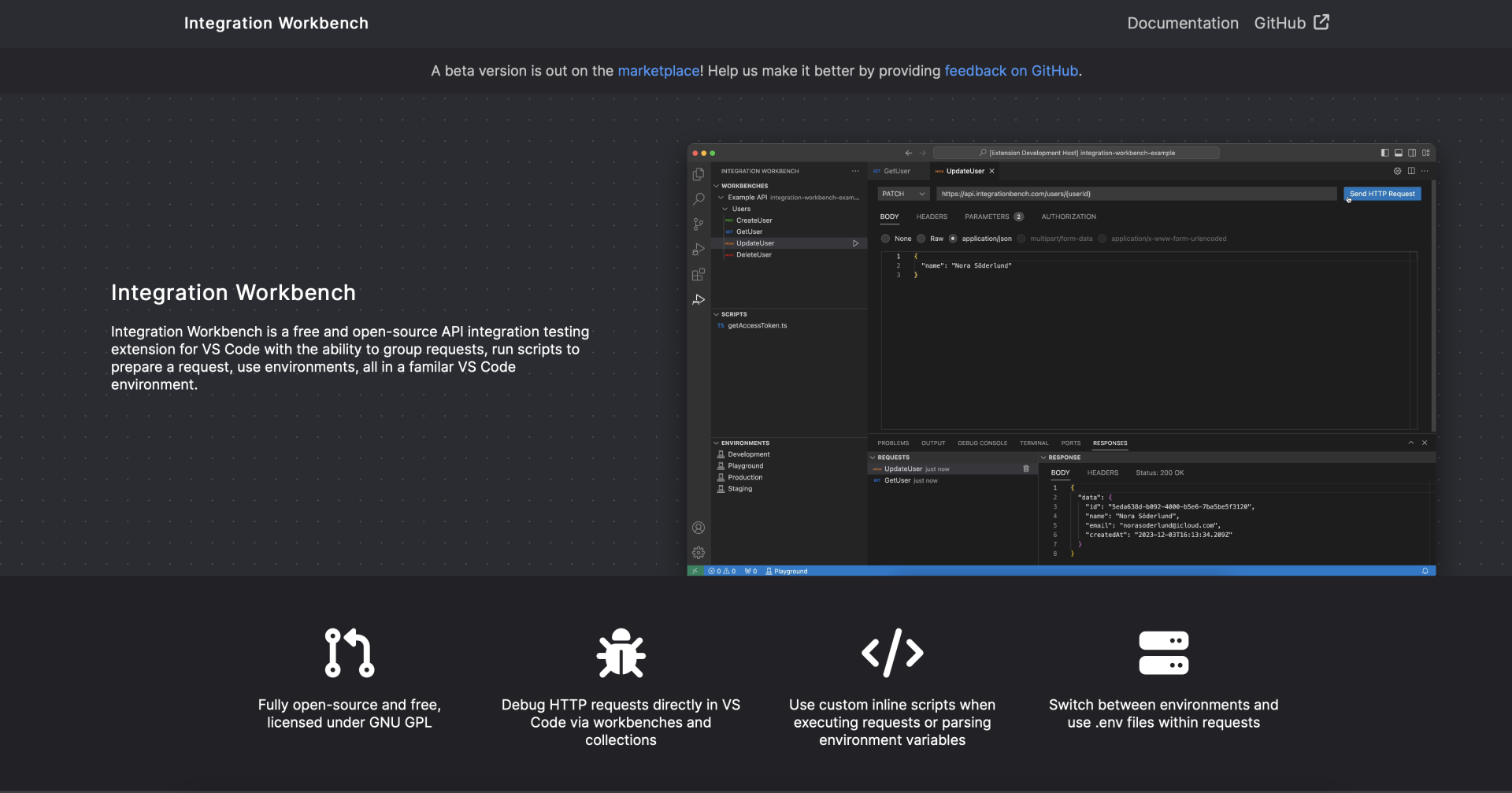The image size is (1512, 793).
Task: Select the application/json radio button
Action: (953, 239)
